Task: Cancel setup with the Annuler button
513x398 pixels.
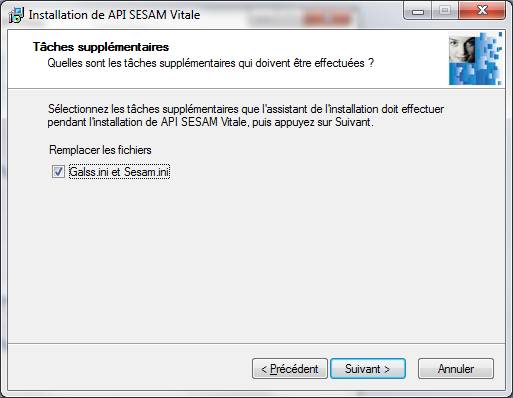Action: pyautogui.click(x=456, y=369)
